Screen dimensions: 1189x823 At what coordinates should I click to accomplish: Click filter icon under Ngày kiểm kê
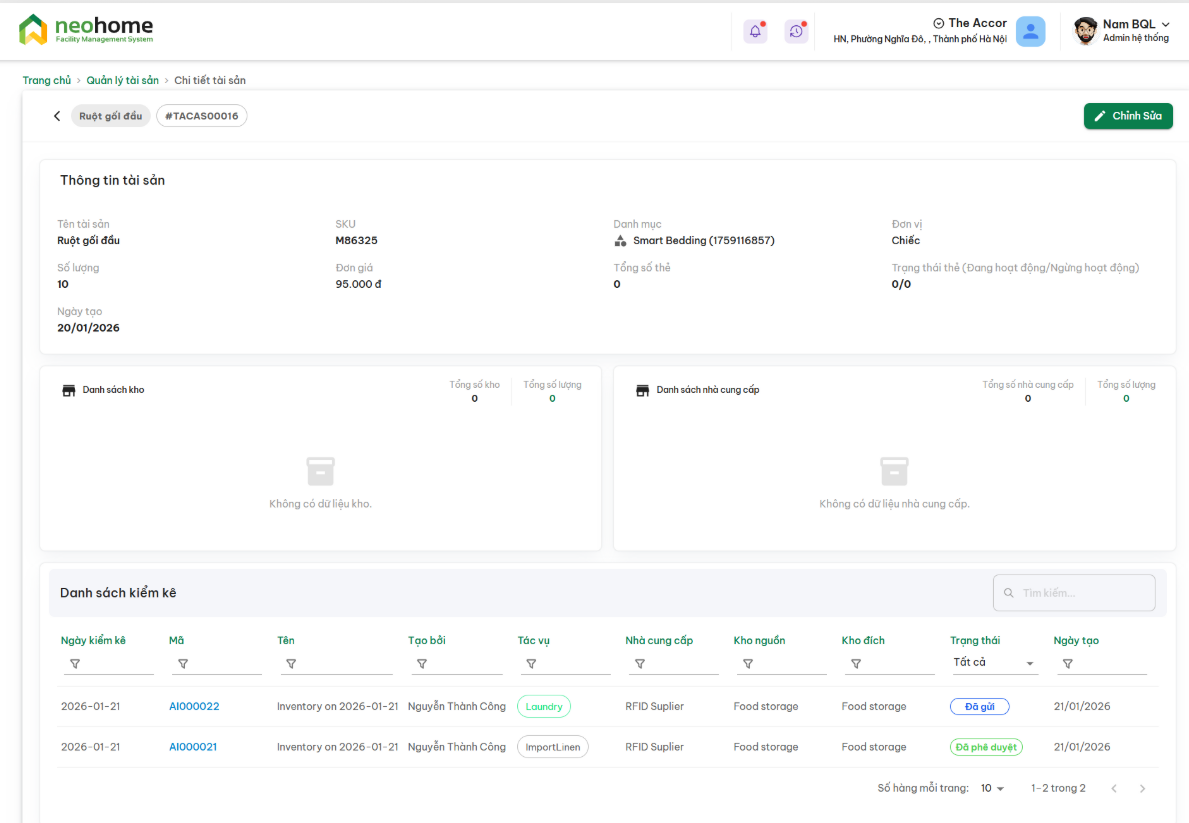click(75, 664)
